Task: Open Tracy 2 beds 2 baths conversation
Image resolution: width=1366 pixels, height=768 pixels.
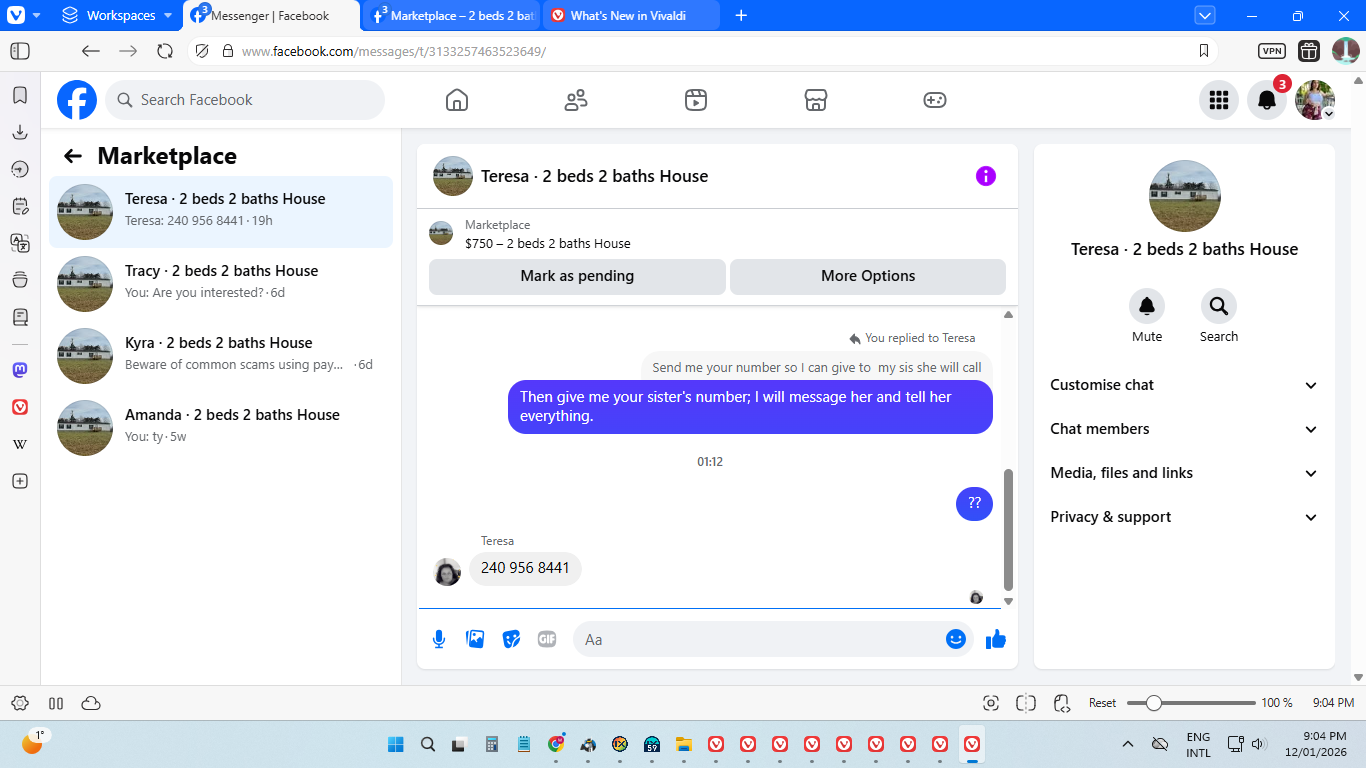Action: click(x=221, y=284)
